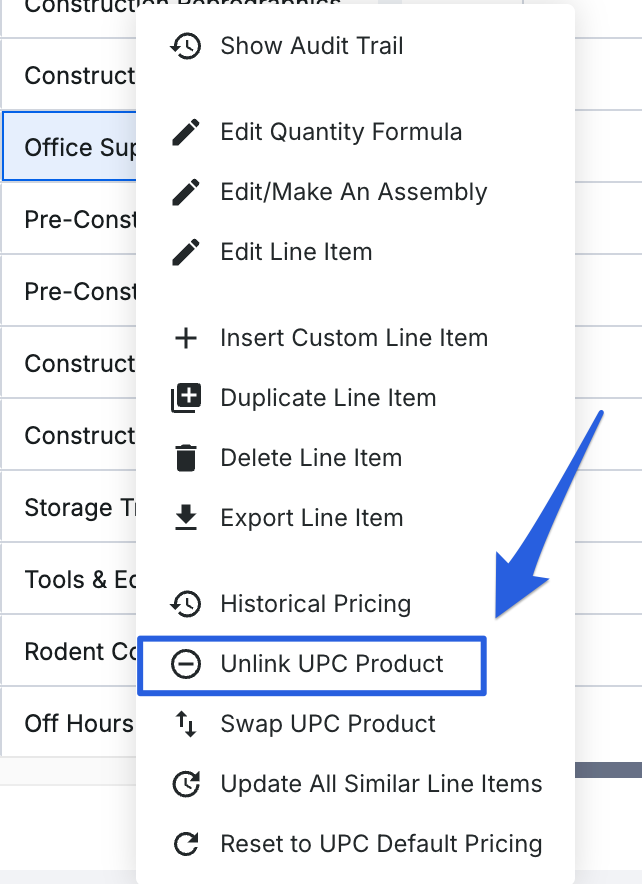Click the swap arrows icon for Swap UPC Product

point(186,724)
